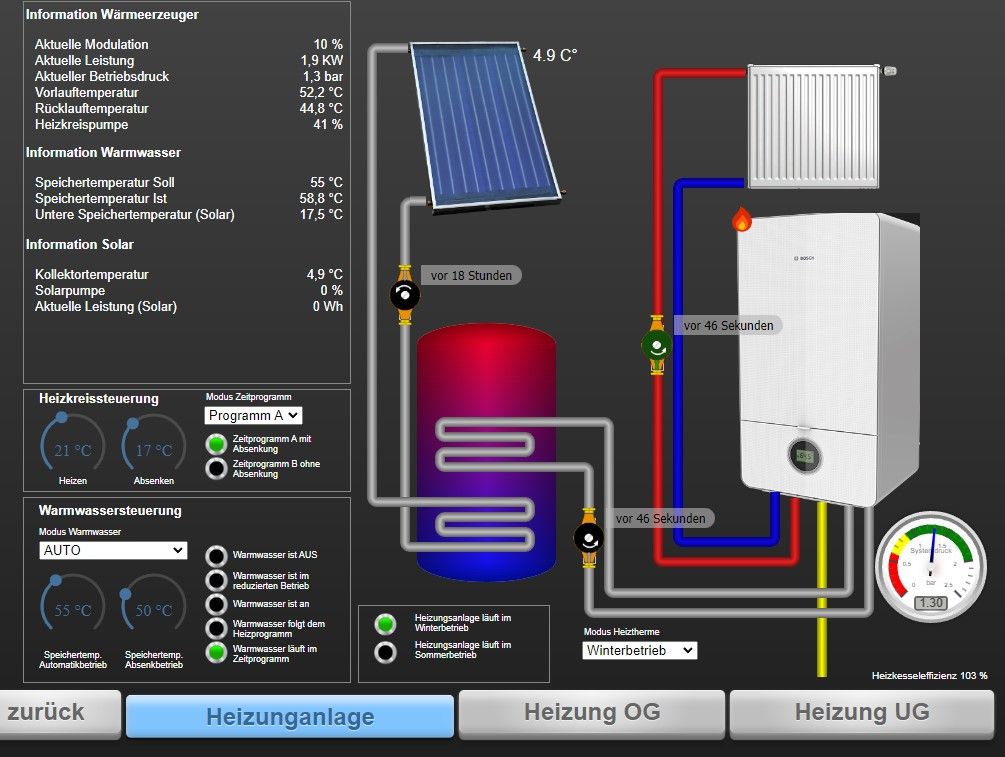The image size is (1005, 757).
Task: Select Zeitprogramm B ohne Absenkung
Action: pos(216,469)
